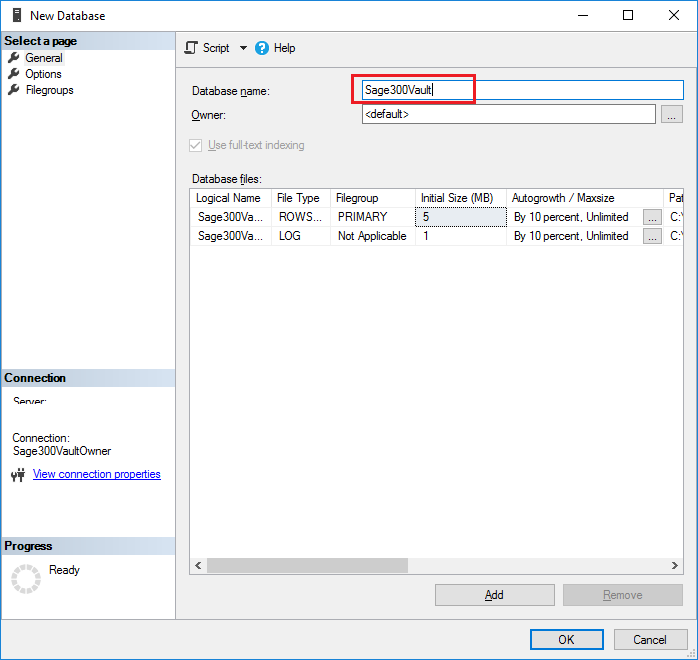Browse for owner with ellipsis button

coord(672,114)
